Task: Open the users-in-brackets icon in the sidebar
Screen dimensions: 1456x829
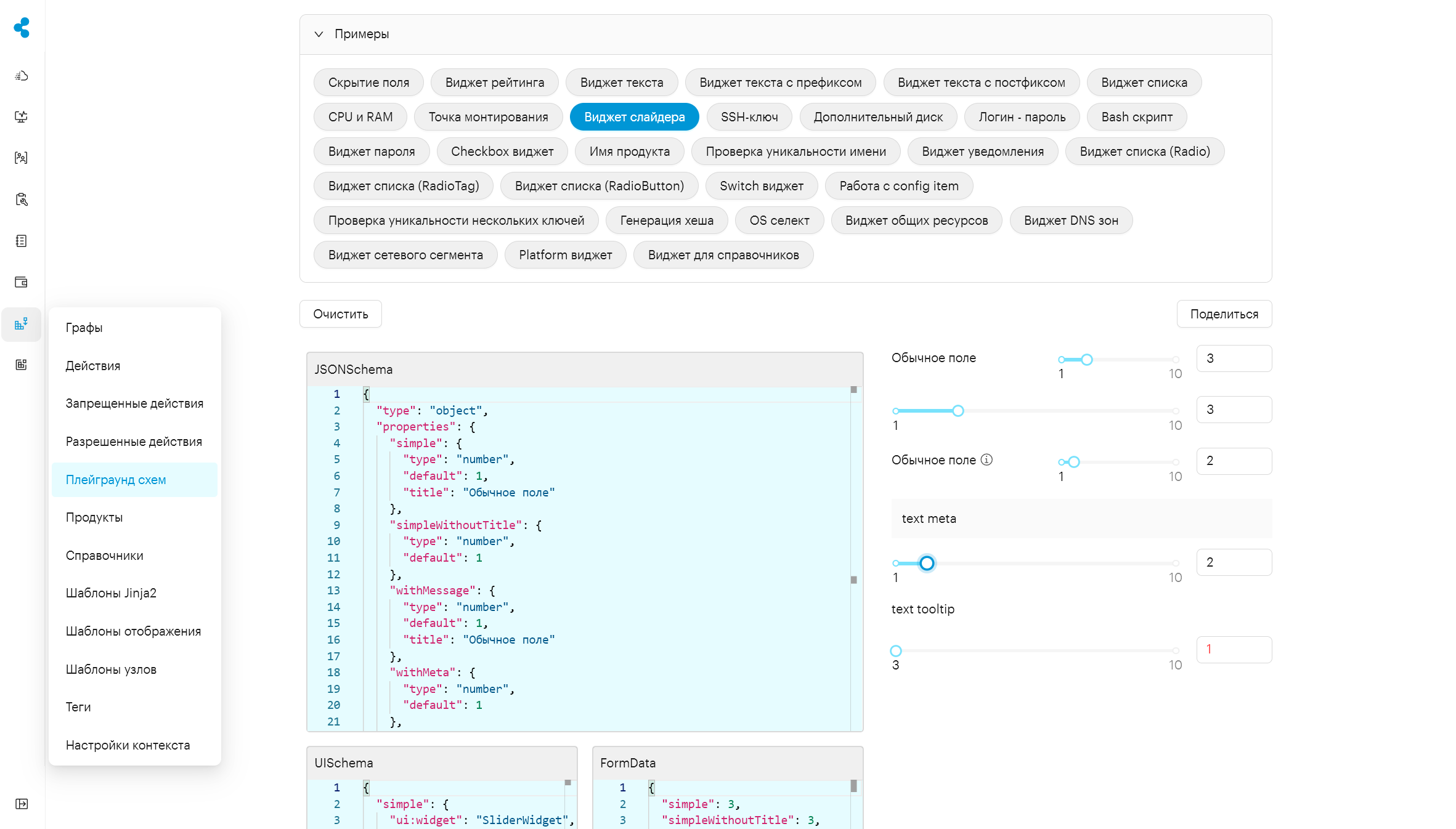Action: click(22, 158)
